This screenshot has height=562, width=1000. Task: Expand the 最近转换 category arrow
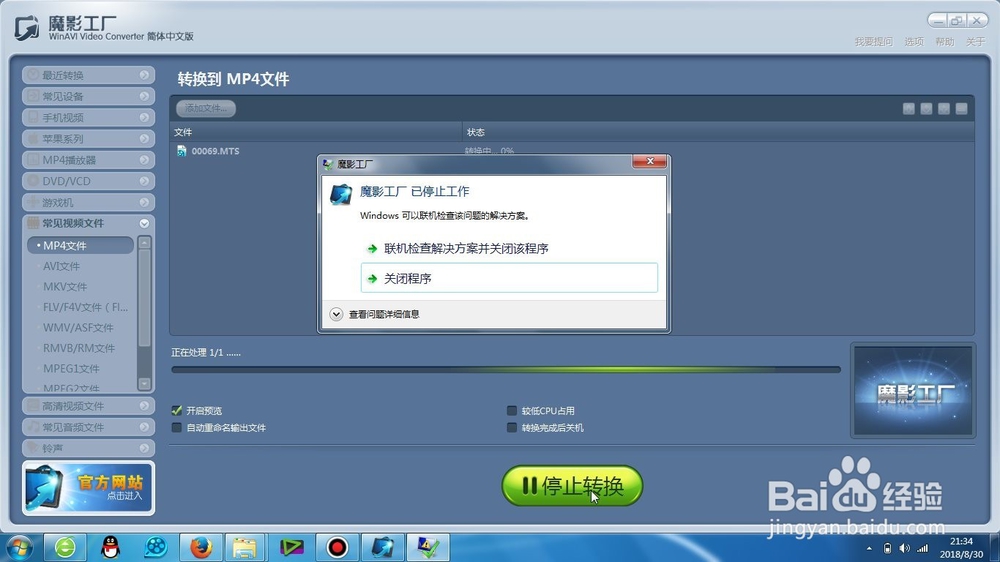[x=144, y=75]
